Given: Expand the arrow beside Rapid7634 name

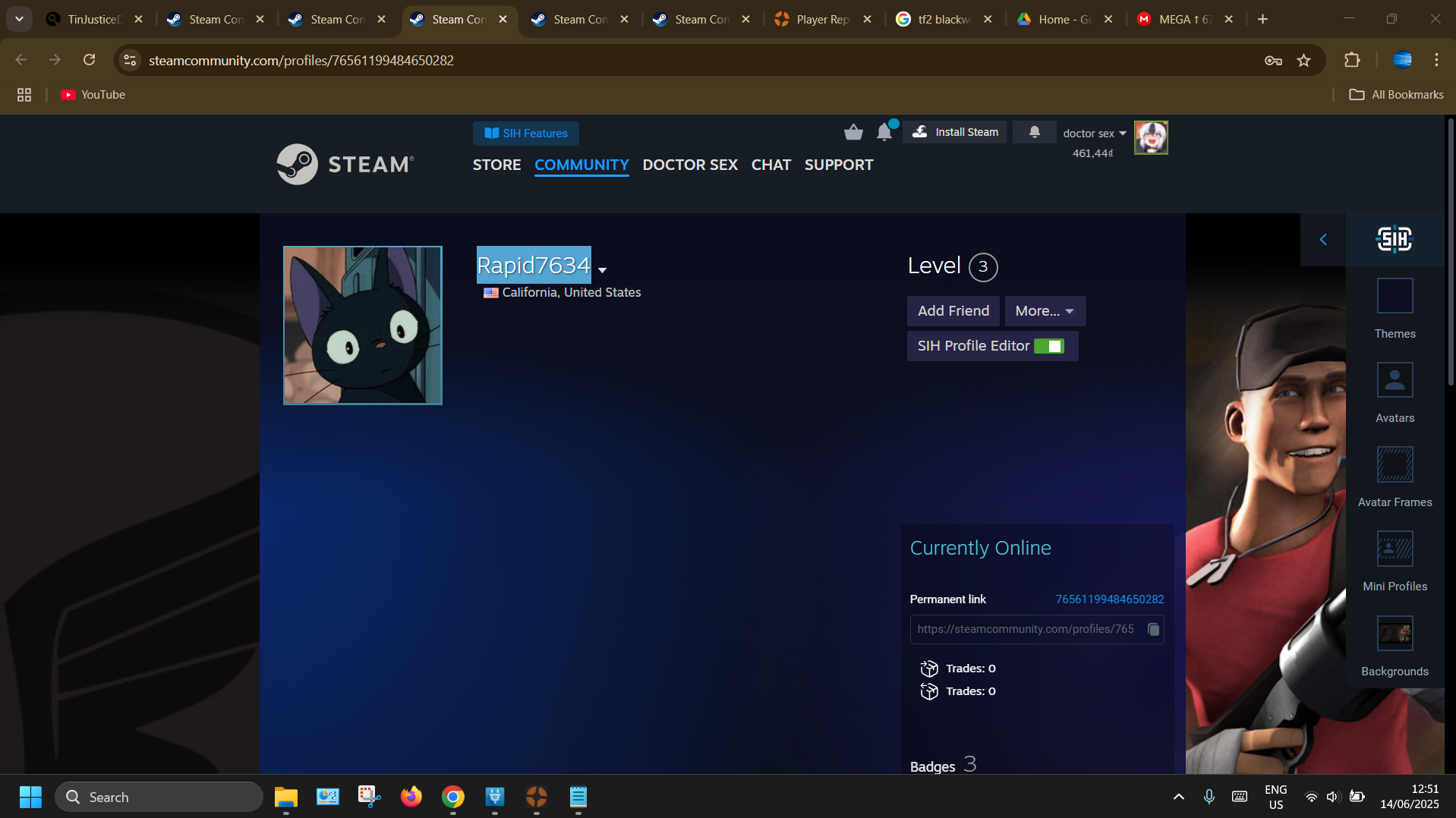Looking at the screenshot, I should (x=602, y=270).
